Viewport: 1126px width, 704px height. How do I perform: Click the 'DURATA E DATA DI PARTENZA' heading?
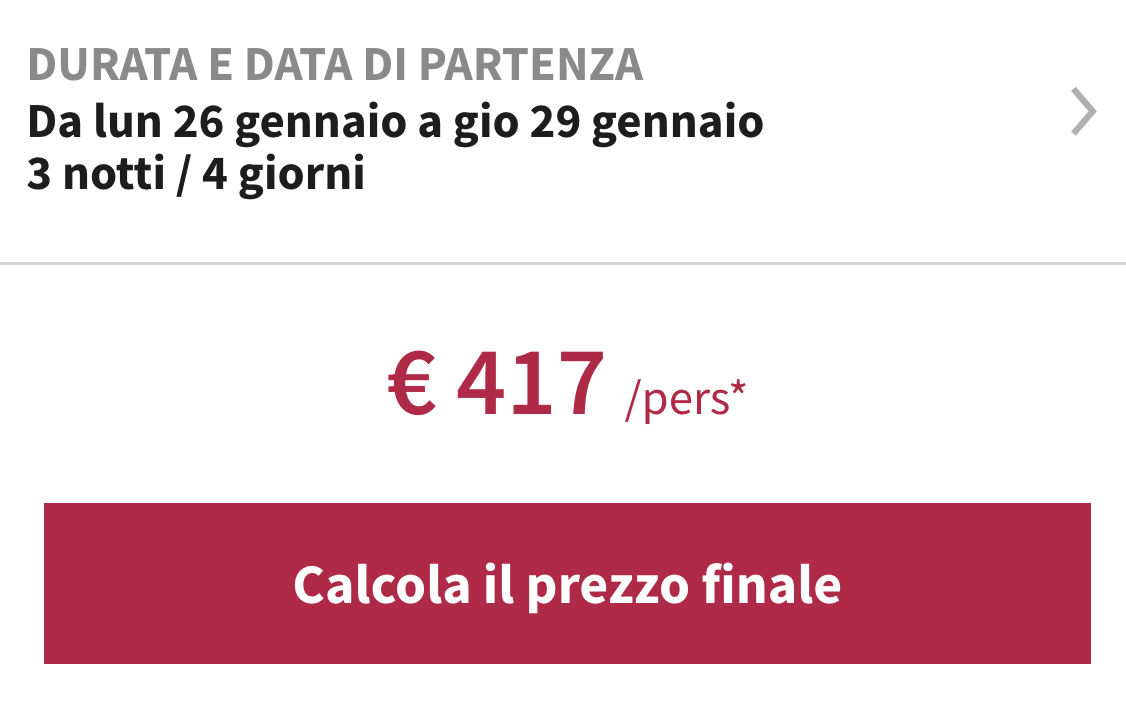(335, 65)
